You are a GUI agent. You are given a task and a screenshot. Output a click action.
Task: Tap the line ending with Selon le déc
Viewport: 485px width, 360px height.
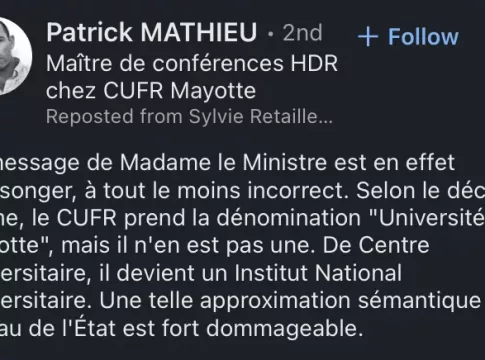point(242,191)
